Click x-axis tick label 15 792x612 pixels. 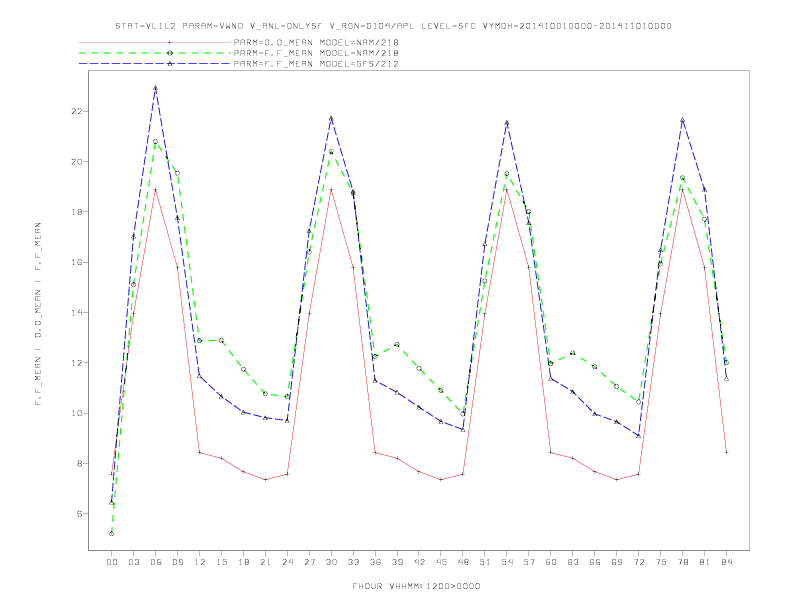pyautogui.click(x=221, y=562)
